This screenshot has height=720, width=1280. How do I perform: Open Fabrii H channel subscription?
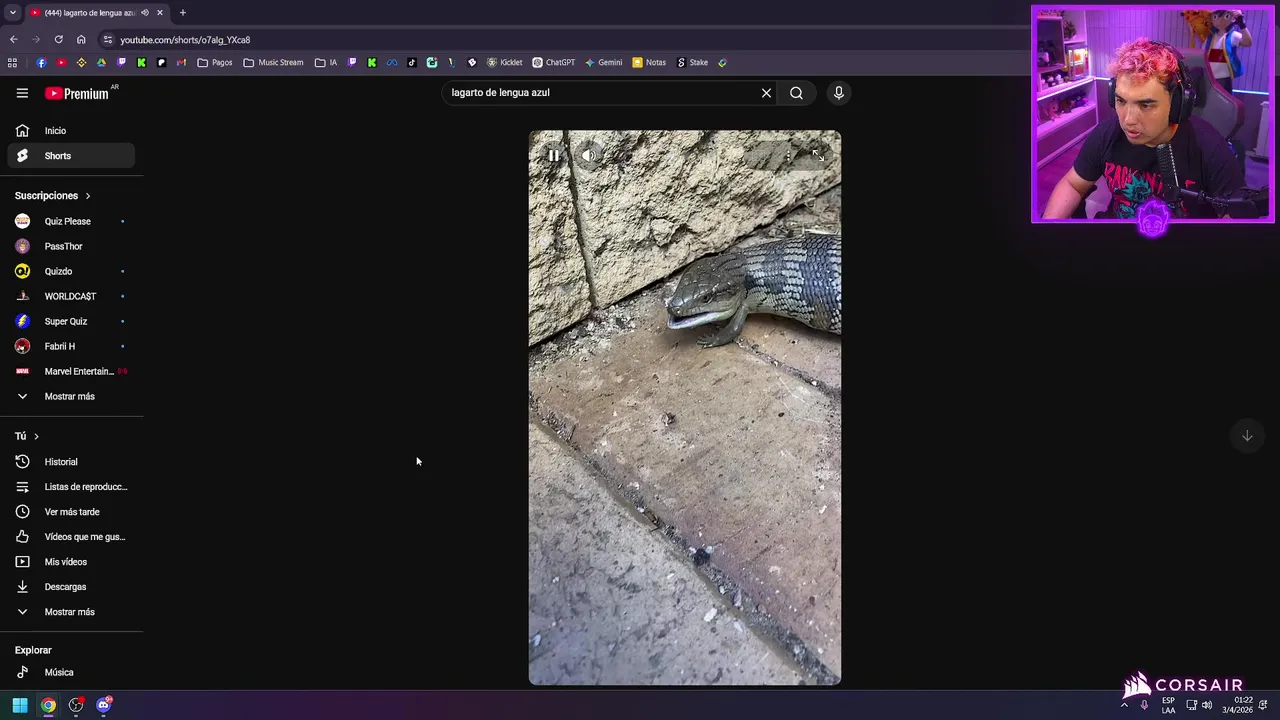click(x=71, y=346)
